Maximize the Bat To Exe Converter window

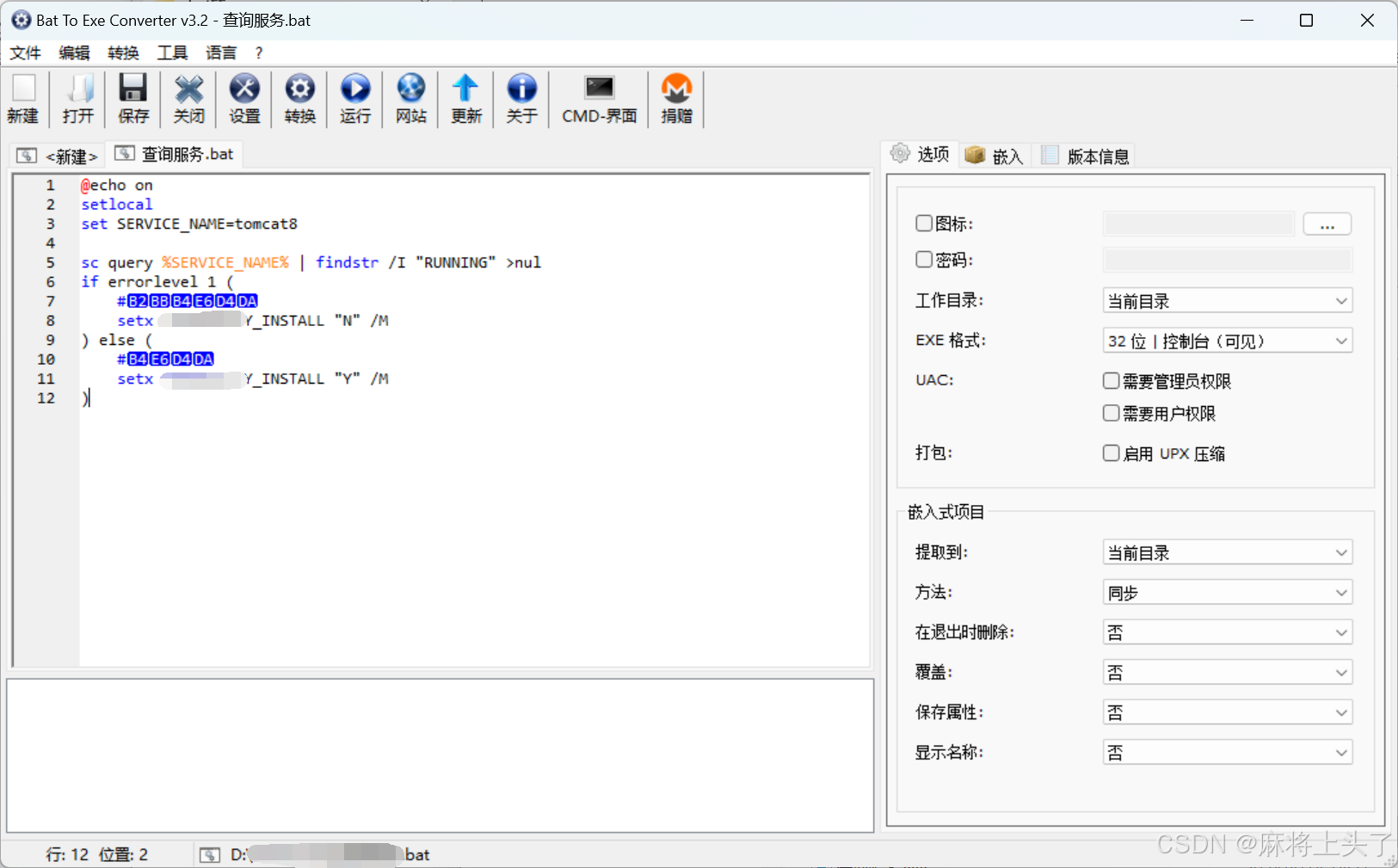point(1306,20)
